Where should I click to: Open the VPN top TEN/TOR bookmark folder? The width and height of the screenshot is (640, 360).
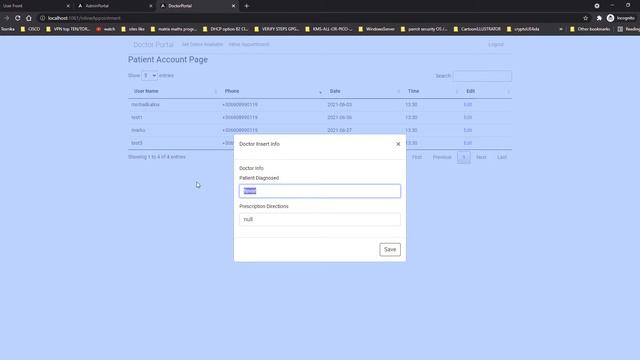click(68, 29)
